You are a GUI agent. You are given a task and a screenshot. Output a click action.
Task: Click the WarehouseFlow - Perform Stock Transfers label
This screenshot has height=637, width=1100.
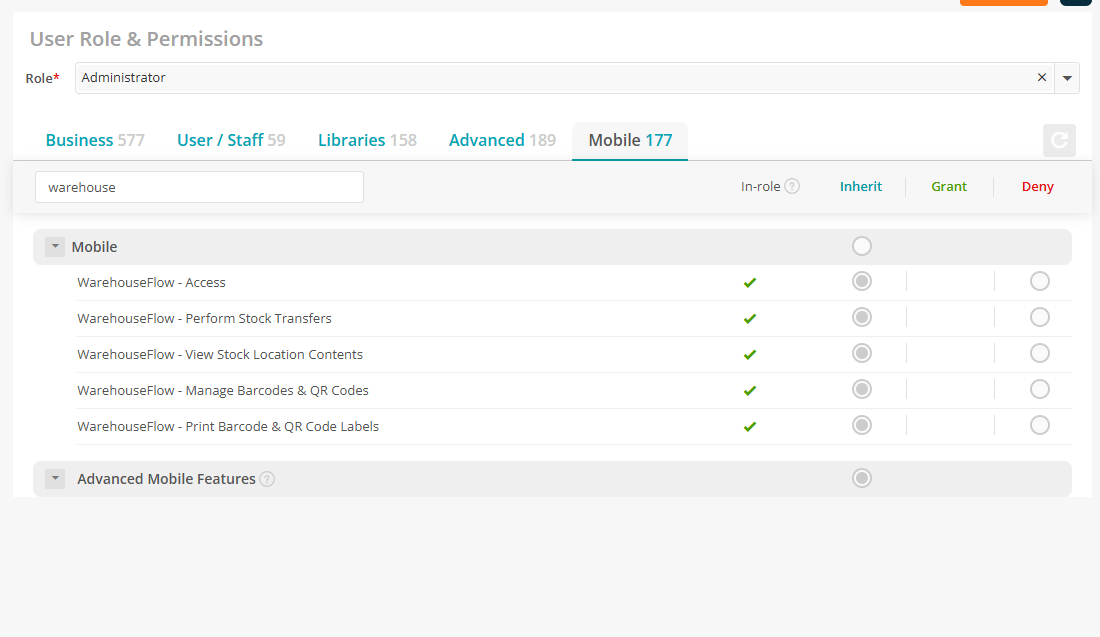pos(204,318)
